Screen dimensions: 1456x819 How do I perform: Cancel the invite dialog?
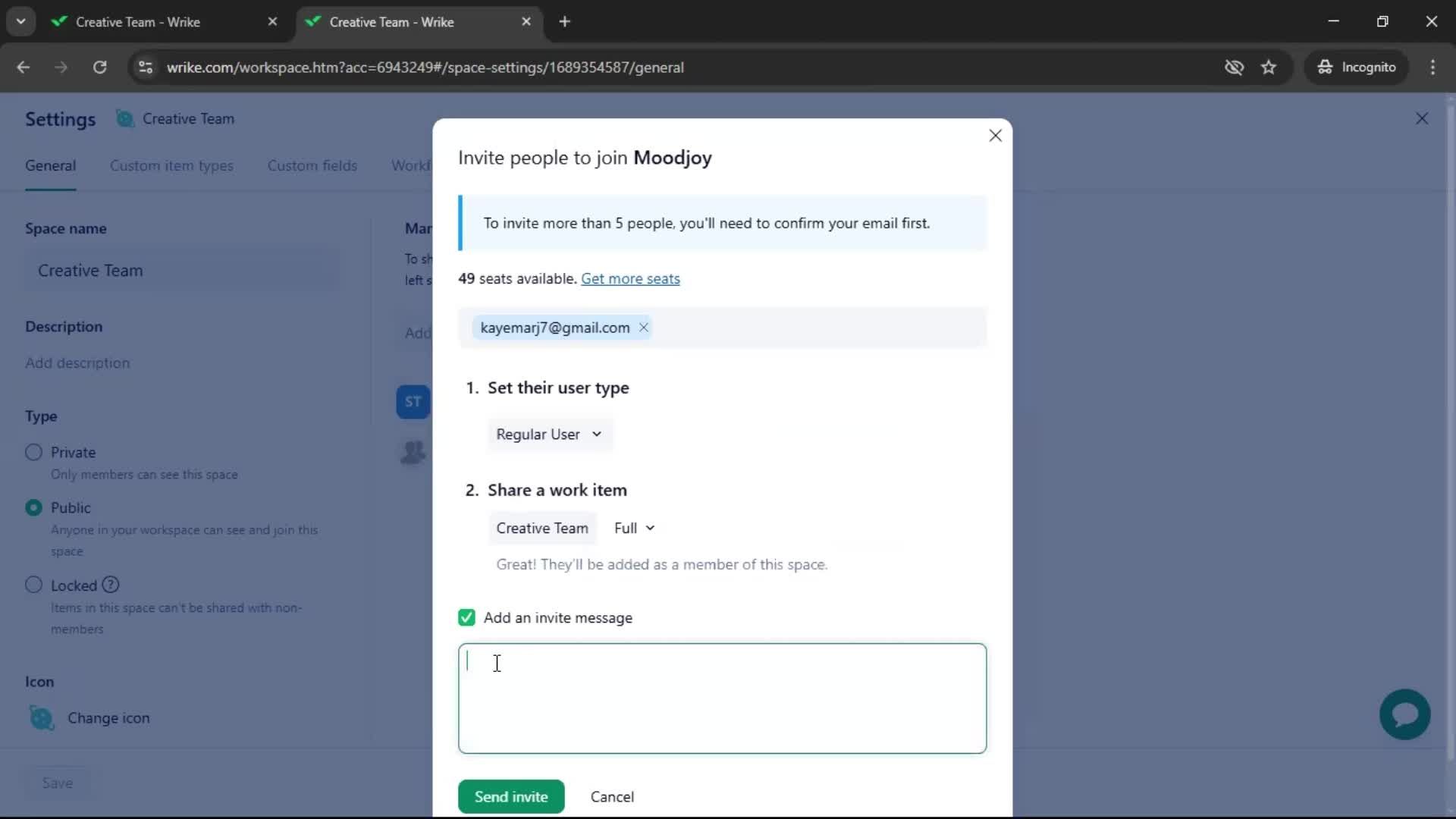[x=612, y=796]
